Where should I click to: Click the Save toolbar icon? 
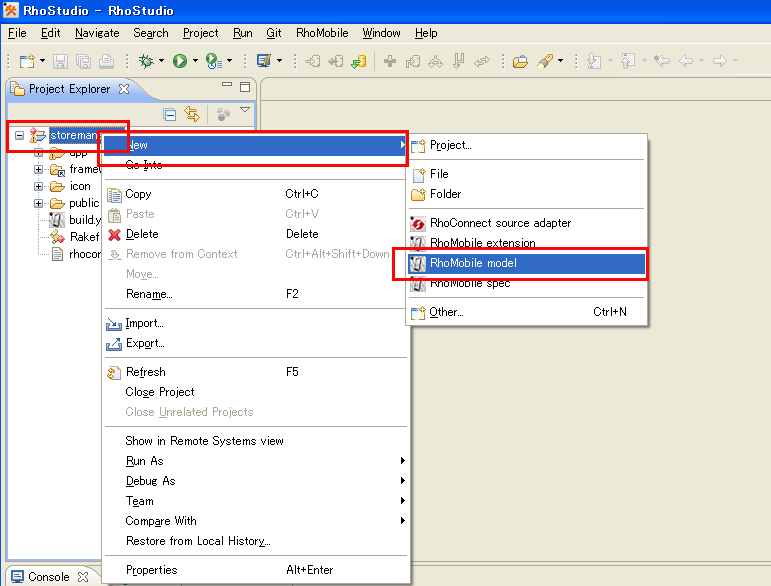pos(60,61)
